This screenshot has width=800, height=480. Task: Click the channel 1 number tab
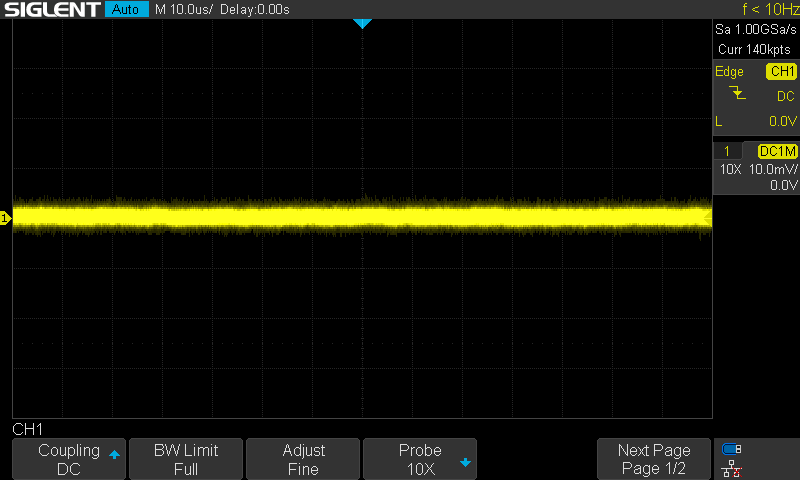pos(727,151)
